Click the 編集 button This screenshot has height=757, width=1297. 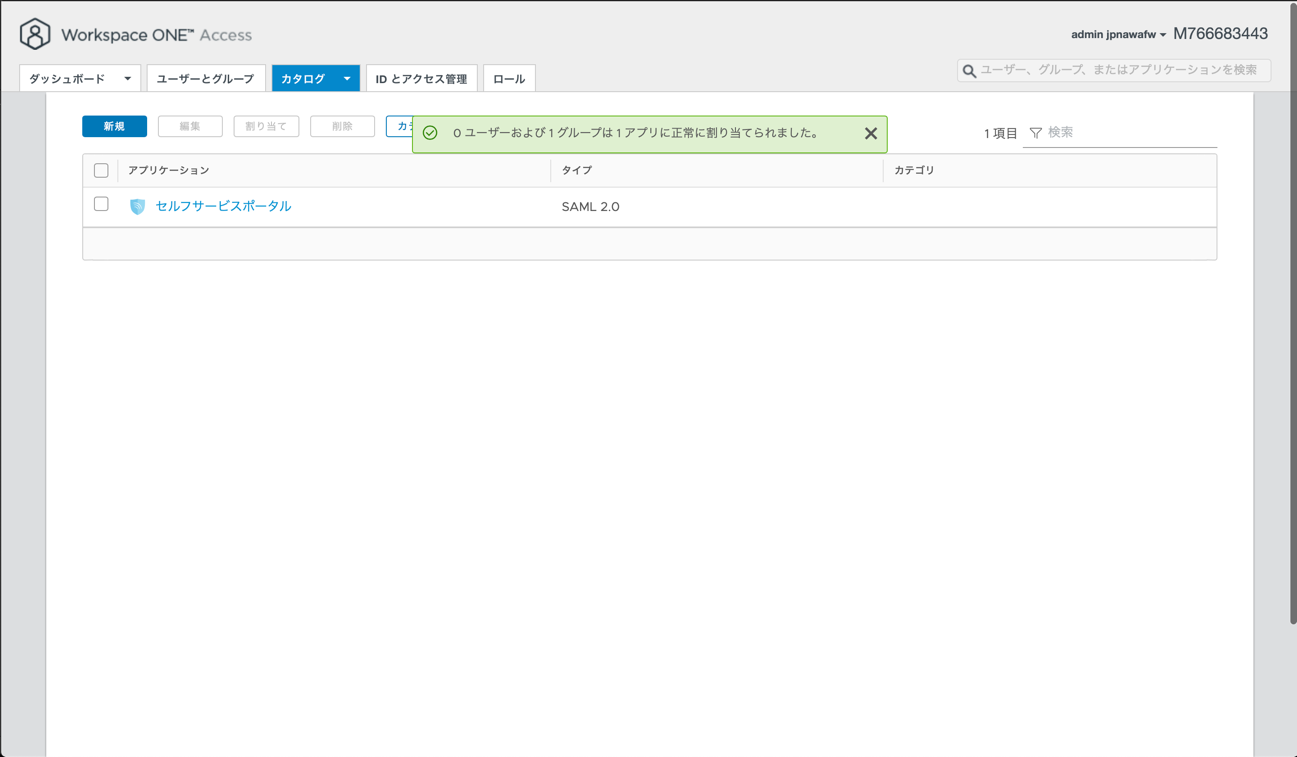click(x=190, y=126)
